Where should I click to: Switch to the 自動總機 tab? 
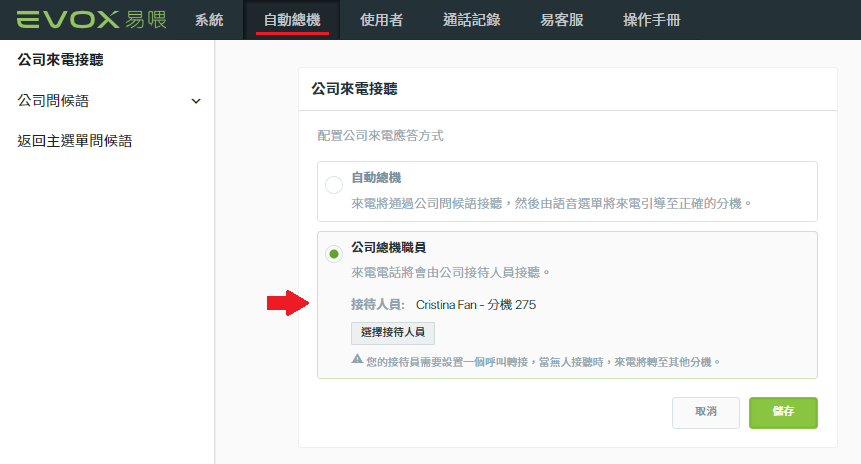pyautogui.click(x=292, y=20)
